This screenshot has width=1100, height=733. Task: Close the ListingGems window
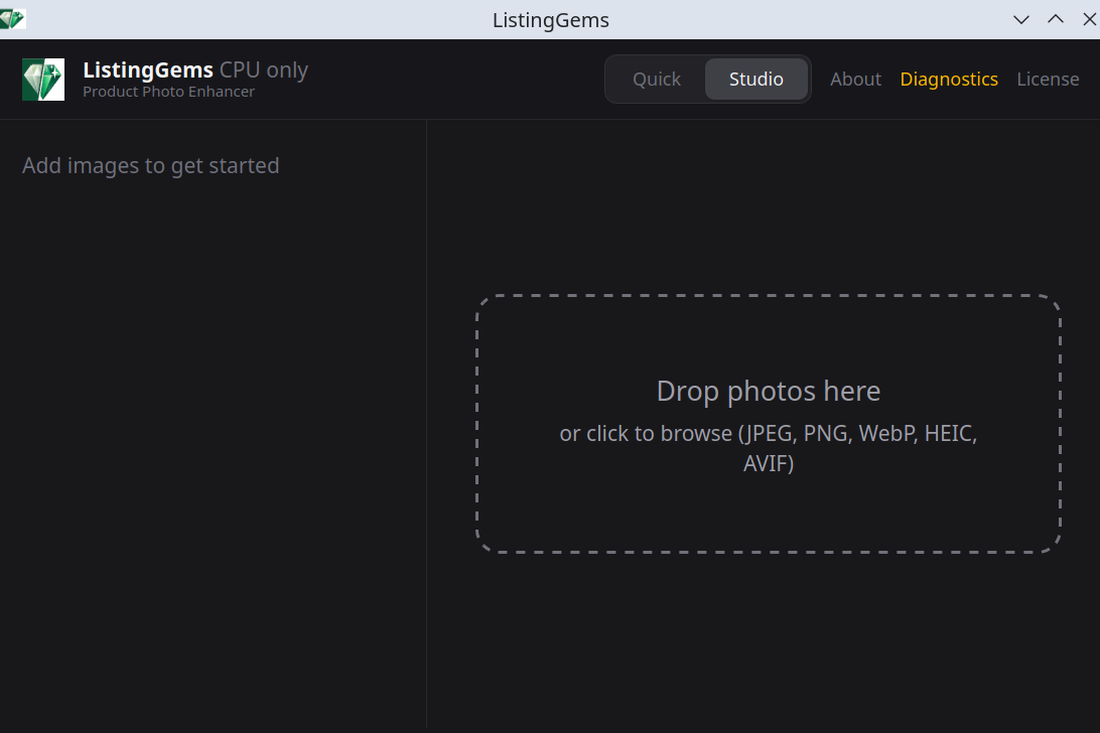[1089, 20]
